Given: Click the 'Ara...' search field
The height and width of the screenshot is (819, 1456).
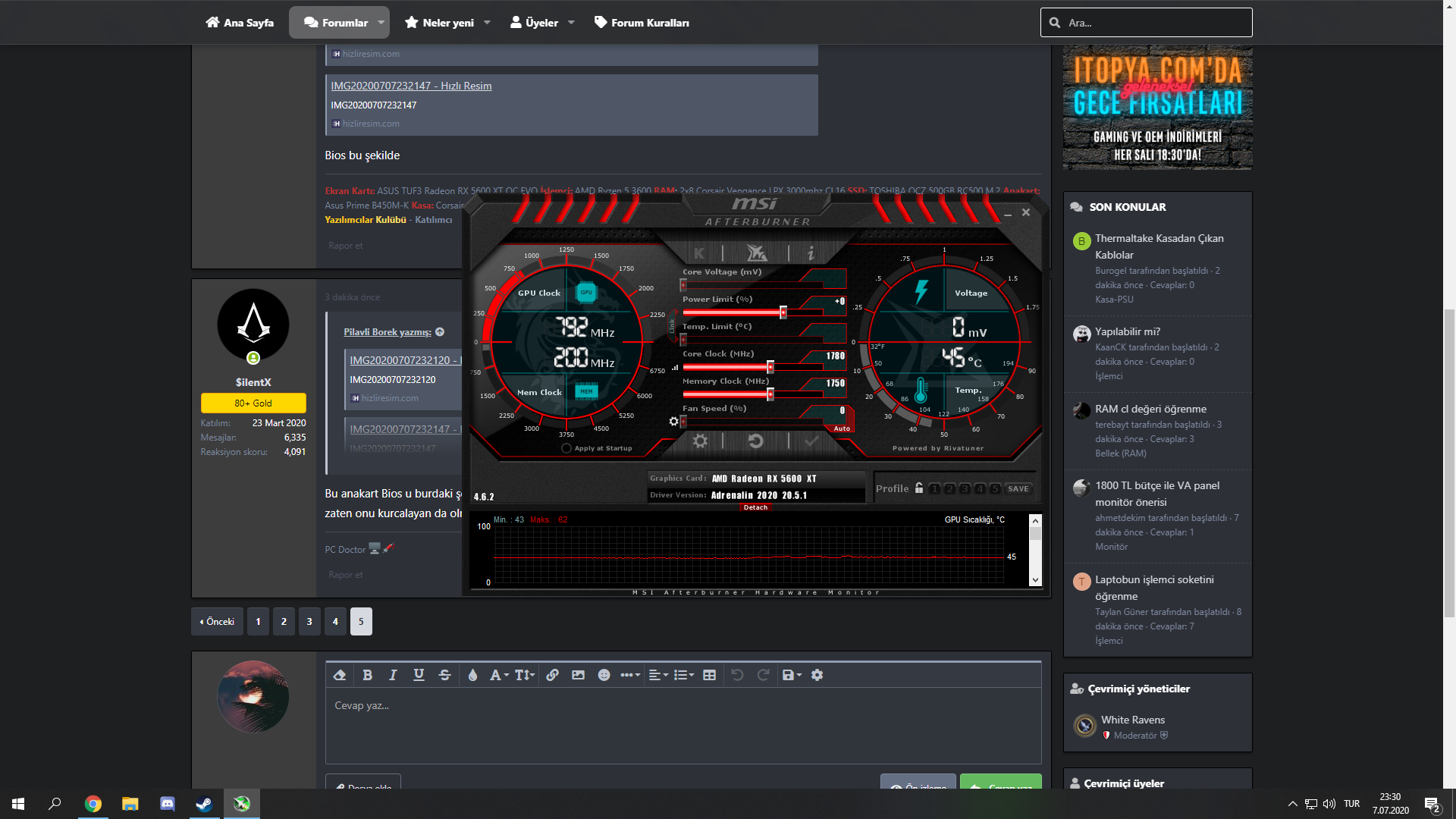Looking at the screenshot, I should coord(1146,23).
